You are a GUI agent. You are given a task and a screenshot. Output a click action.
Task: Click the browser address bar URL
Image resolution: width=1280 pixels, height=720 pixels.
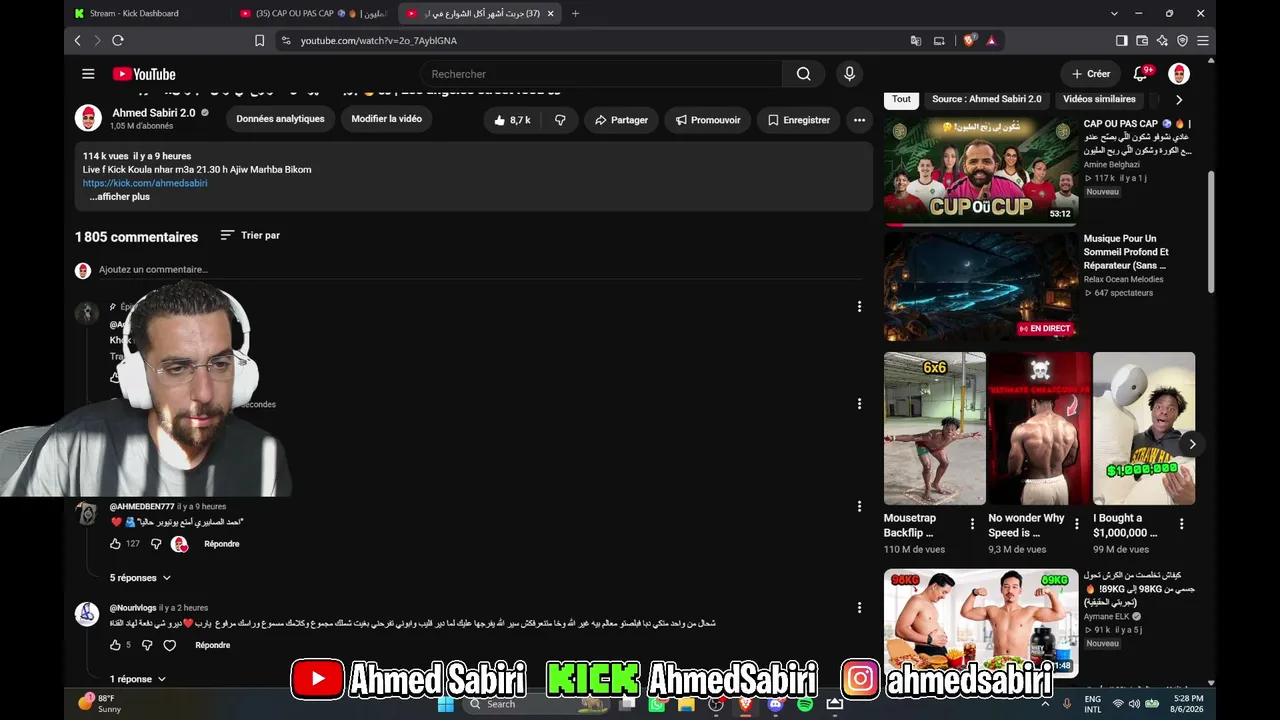pos(379,41)
